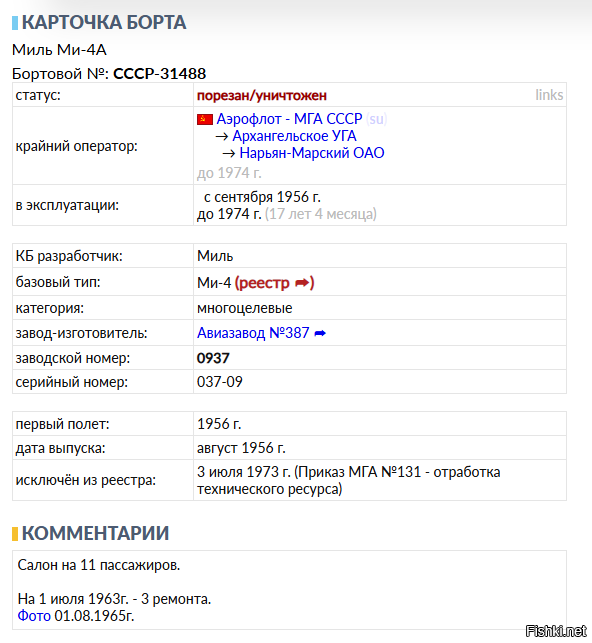Open the Нарьян-Марский ОАО link
This screenshot has height=643, width=592.
click(x=312, y=153)
